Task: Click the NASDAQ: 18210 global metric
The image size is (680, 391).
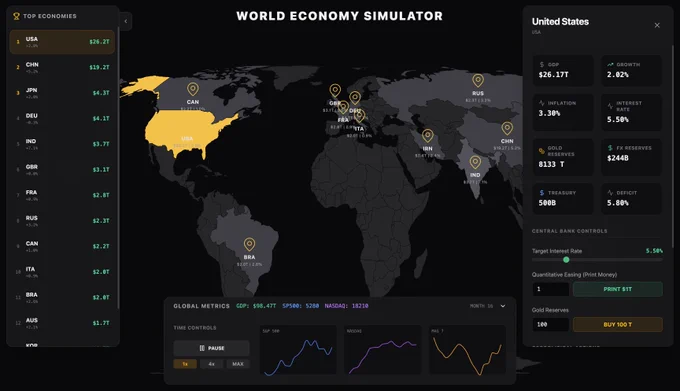Action: [347, 306]
